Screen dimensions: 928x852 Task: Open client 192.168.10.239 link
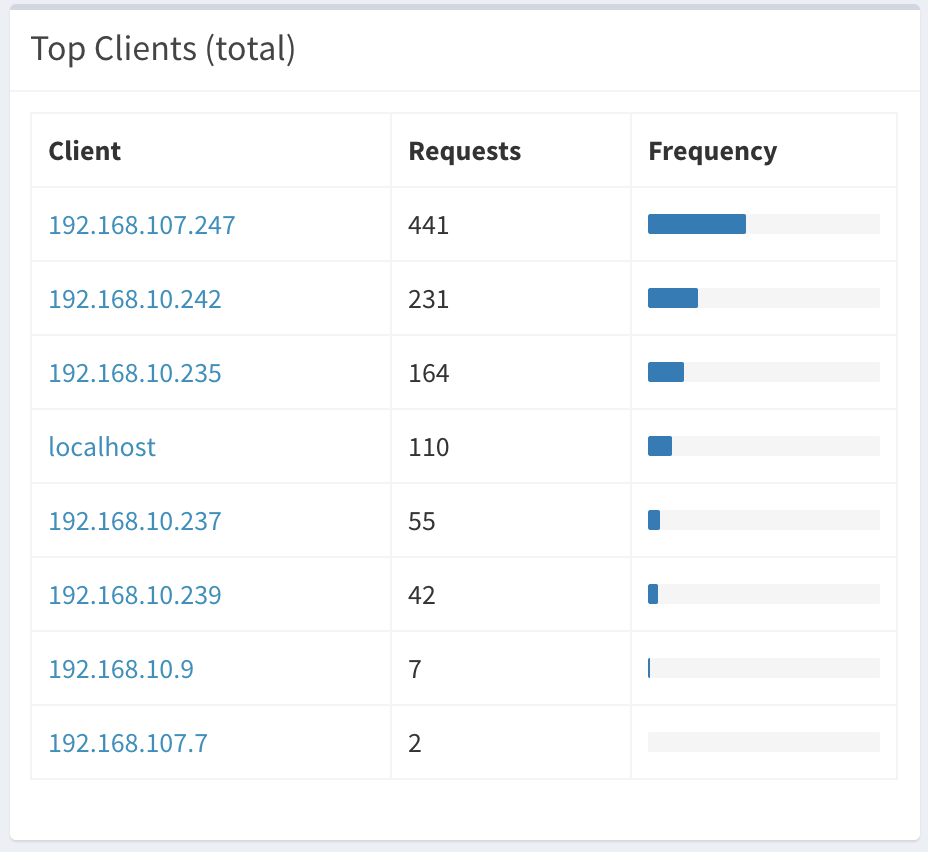point(135,595)
